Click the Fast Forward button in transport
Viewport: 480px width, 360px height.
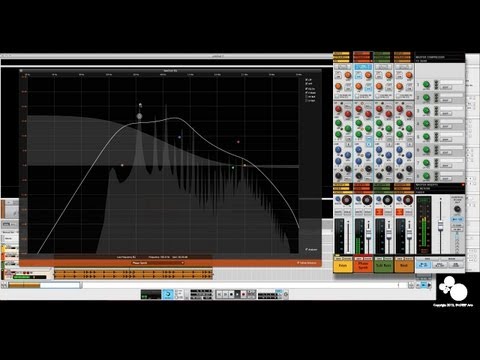[225, 294]
